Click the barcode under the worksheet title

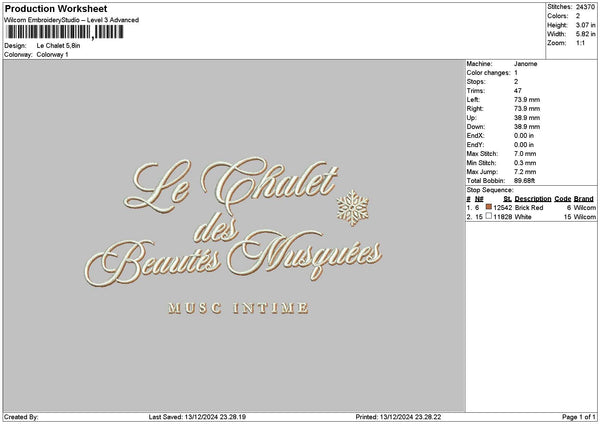coord(65,32)
